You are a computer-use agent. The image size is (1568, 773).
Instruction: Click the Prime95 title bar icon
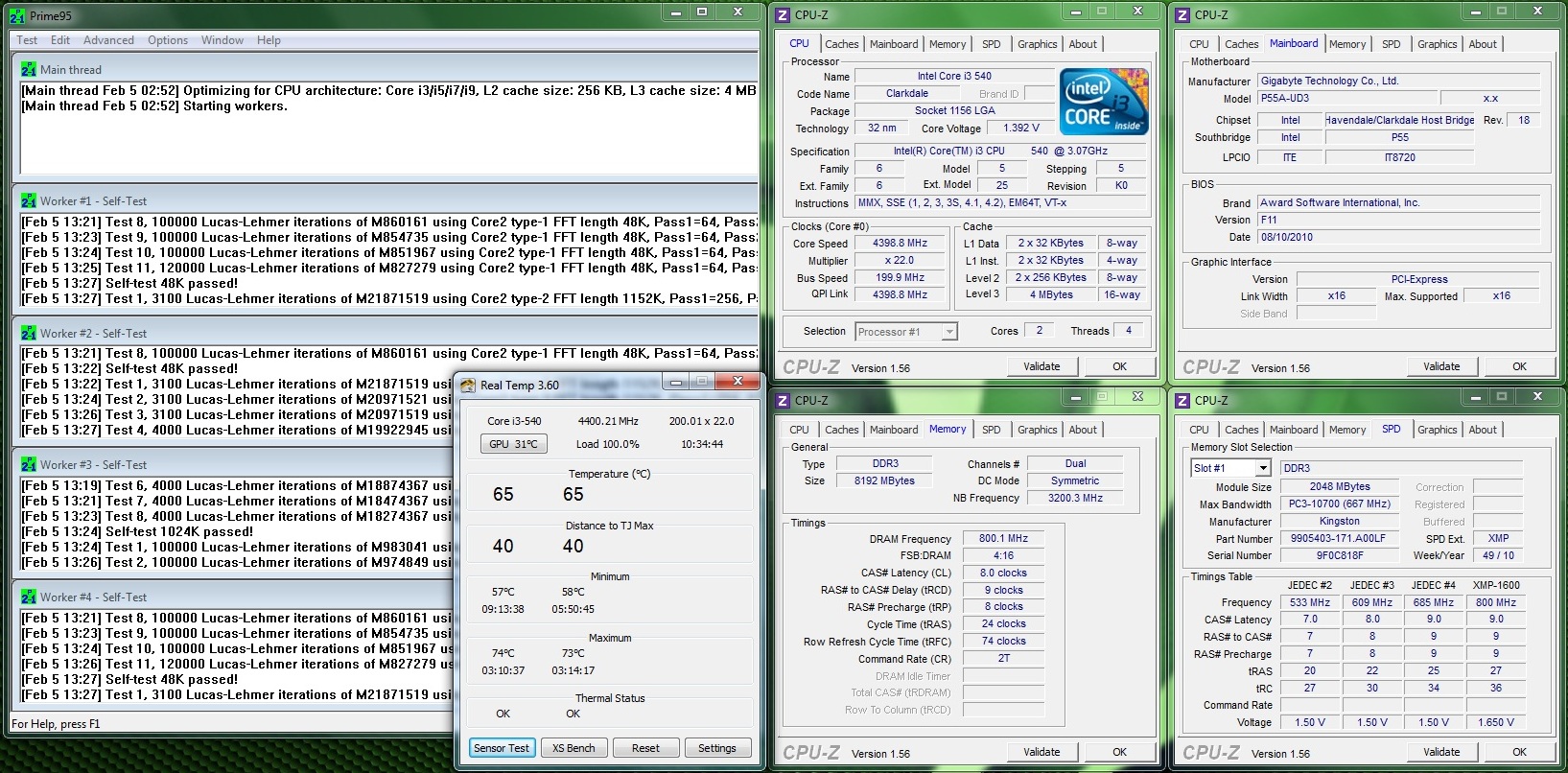pos(17,15)
